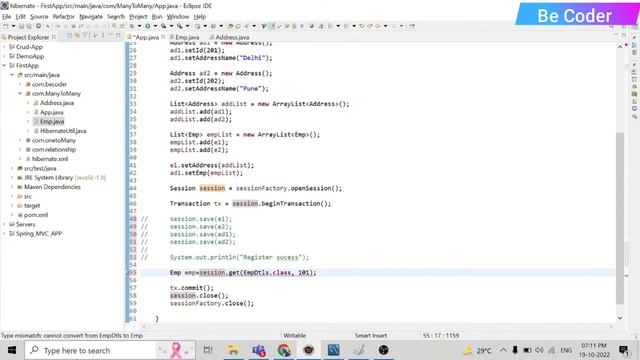Select Address.java in Project Explorer tree

57,103
